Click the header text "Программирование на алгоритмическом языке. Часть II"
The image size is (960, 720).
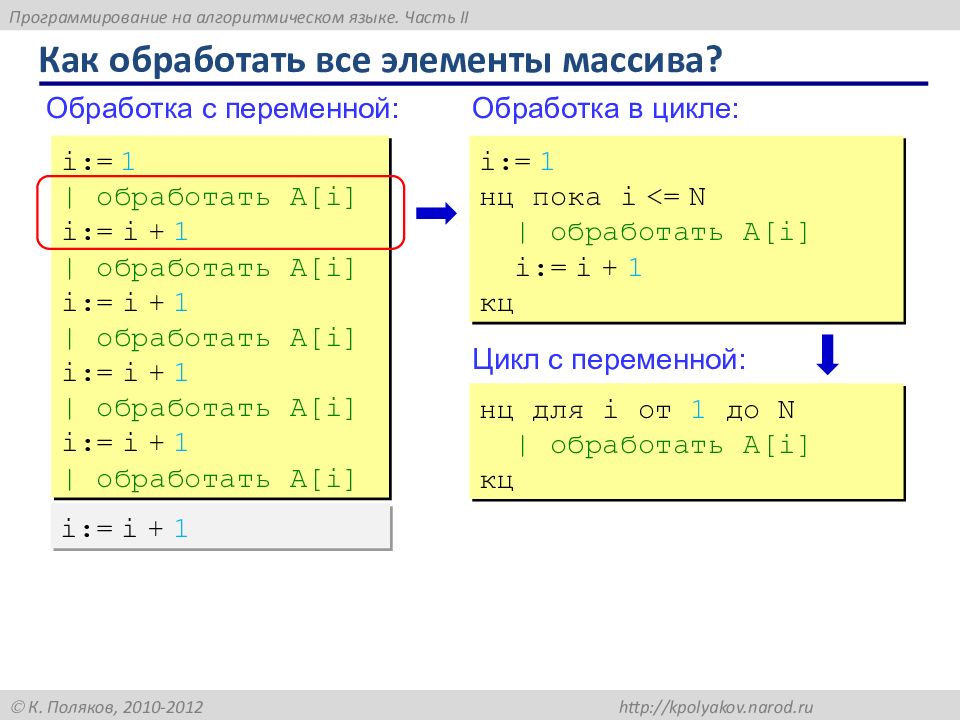pyautogui.click(x=239, y=17)
